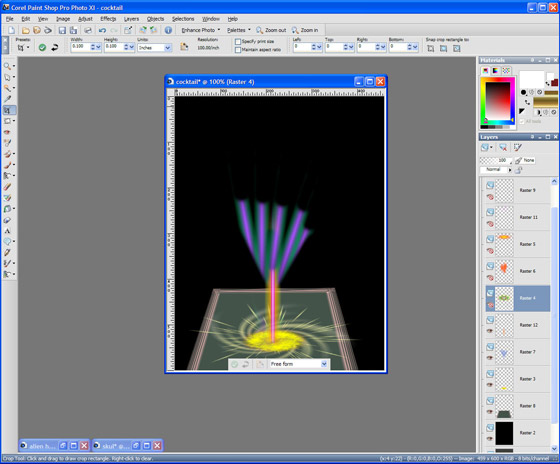Click the Open folder icon
This screenshot has height=464, width=560.
click(25, 30)
